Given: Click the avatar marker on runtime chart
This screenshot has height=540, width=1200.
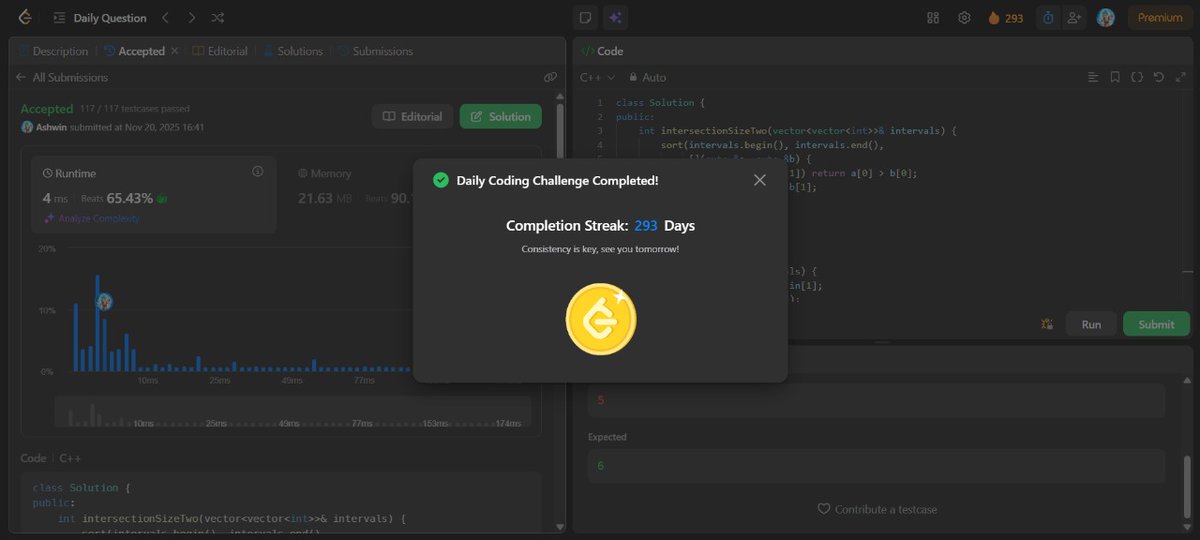Looking at the screenshot, I should pos(104,301).
